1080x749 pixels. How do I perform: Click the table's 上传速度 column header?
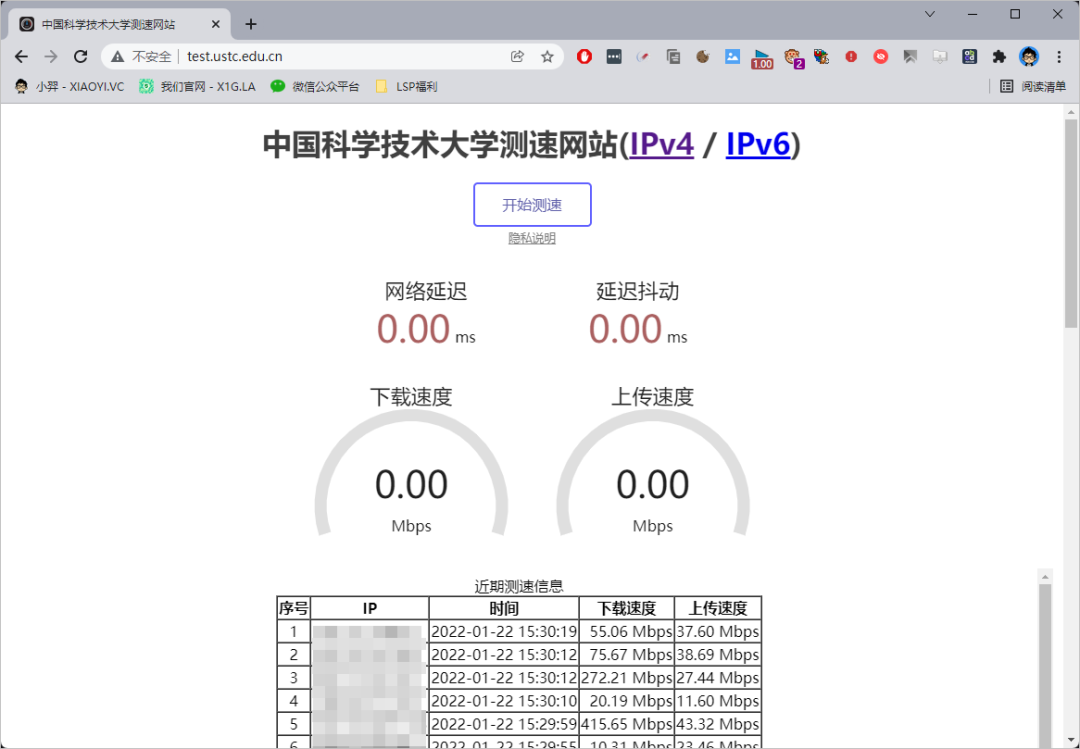[718, 608]
